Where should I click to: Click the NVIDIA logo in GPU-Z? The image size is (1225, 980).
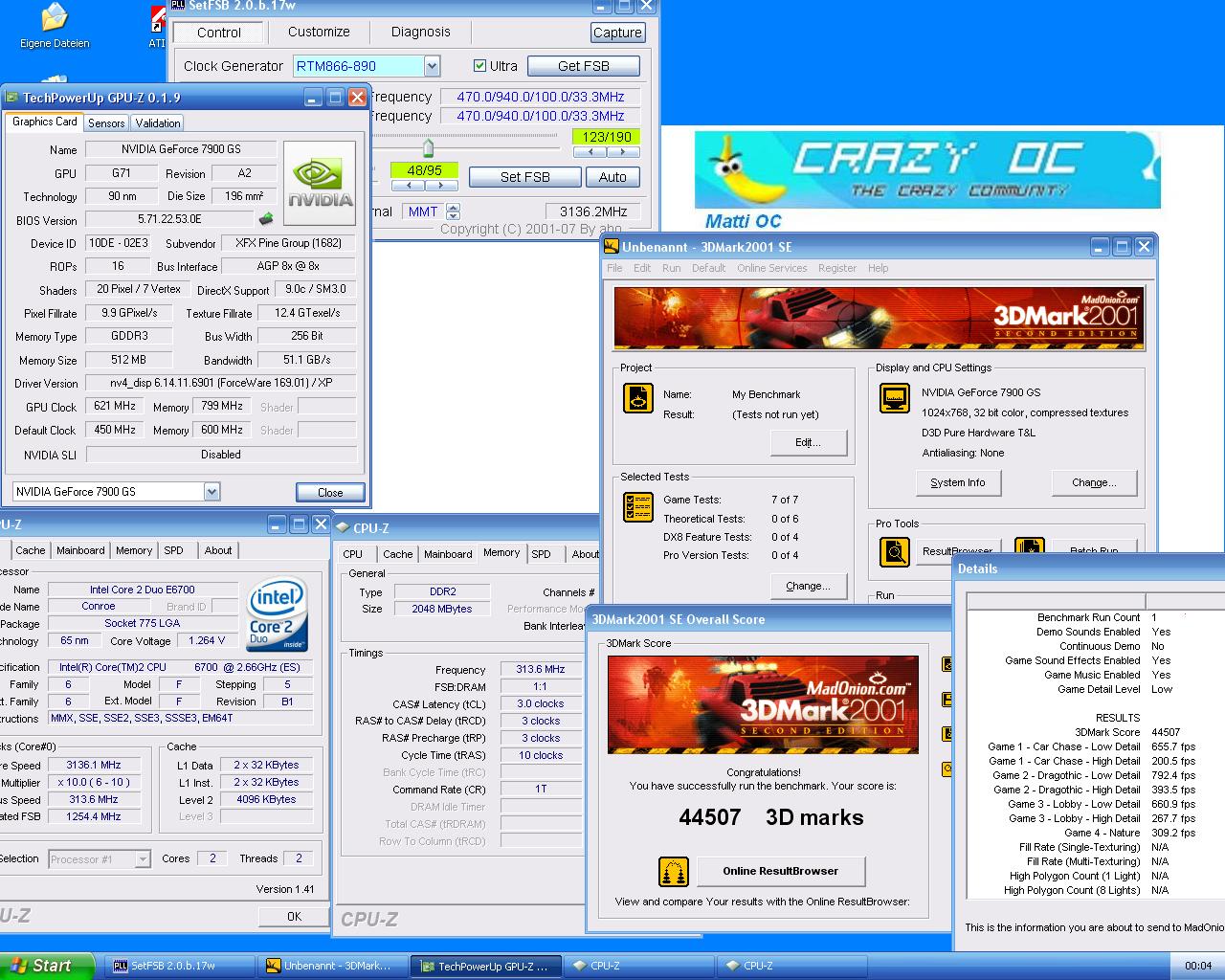pos(320,184)
